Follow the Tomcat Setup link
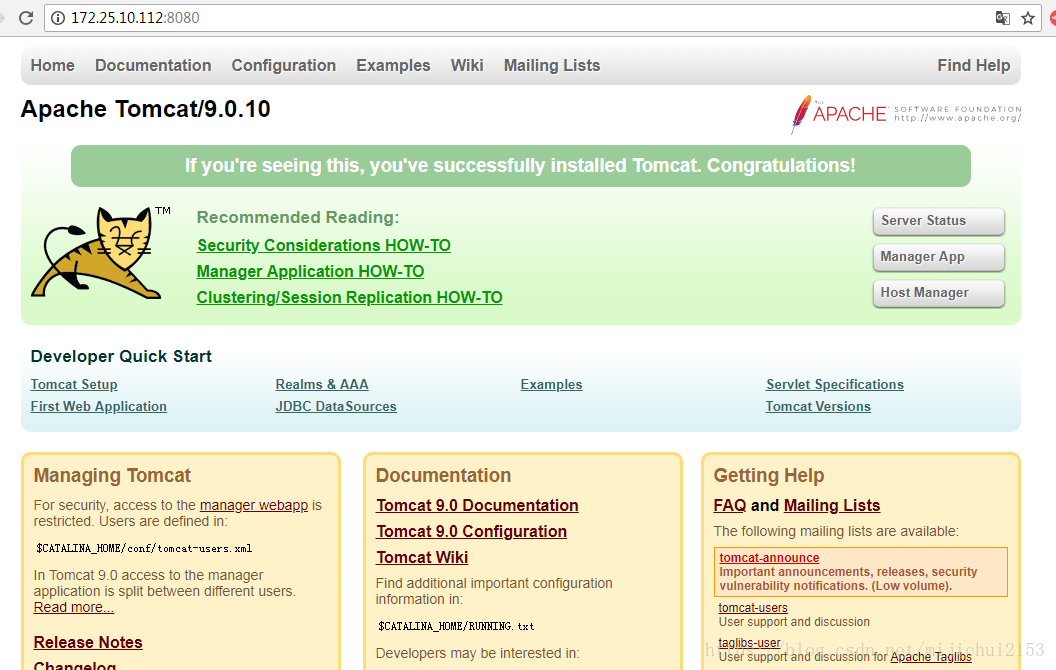1056x670 pixels. pyautogui.click(x=74, y=384)
